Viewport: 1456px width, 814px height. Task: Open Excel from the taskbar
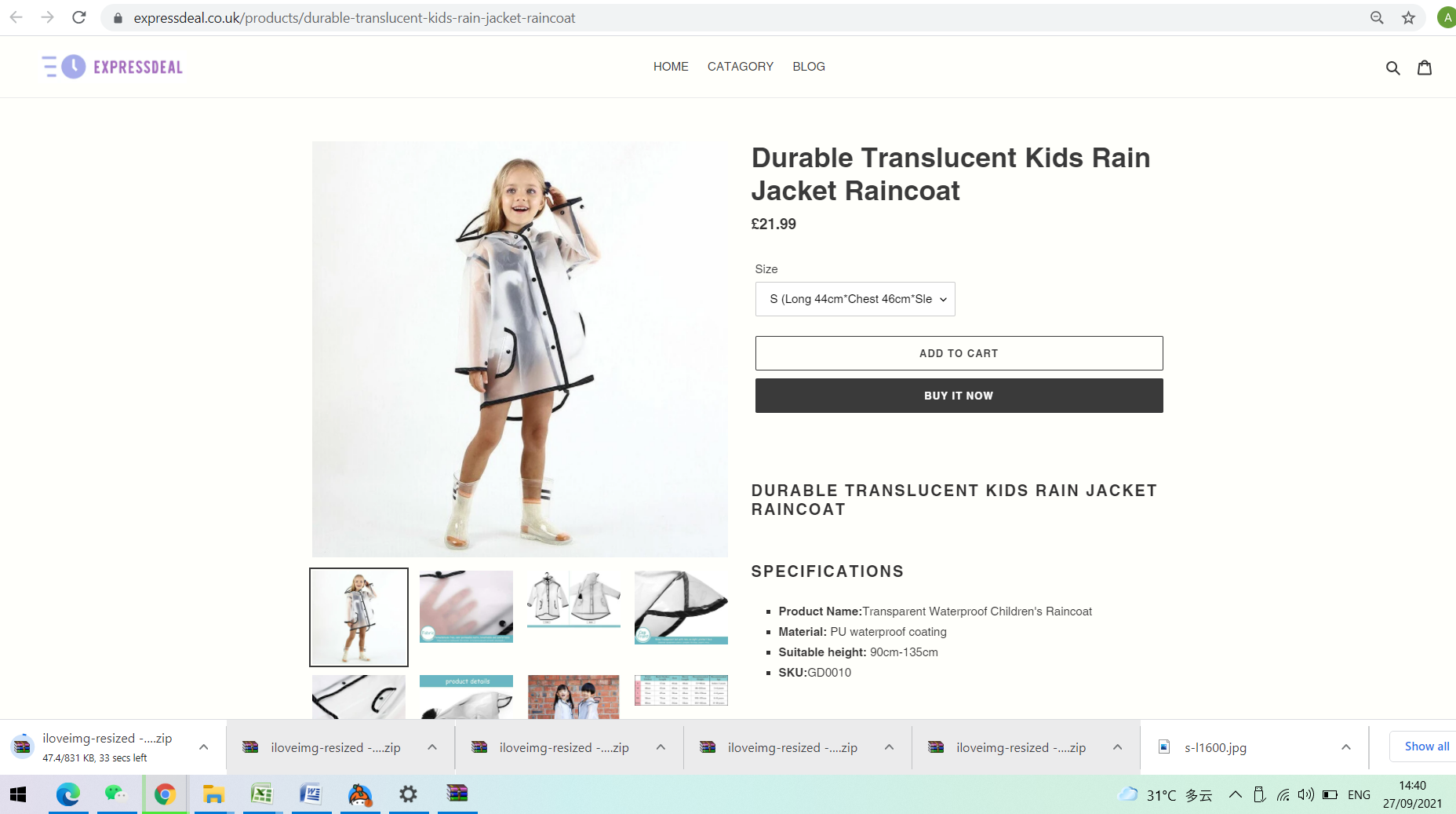click(x=261, y=794)
